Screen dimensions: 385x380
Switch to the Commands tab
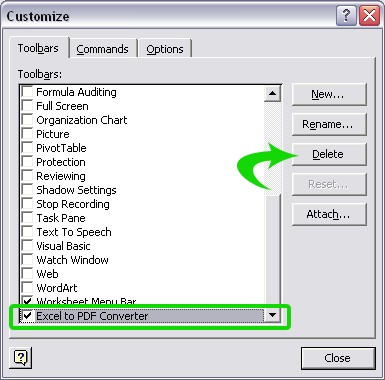pos(102,49)
